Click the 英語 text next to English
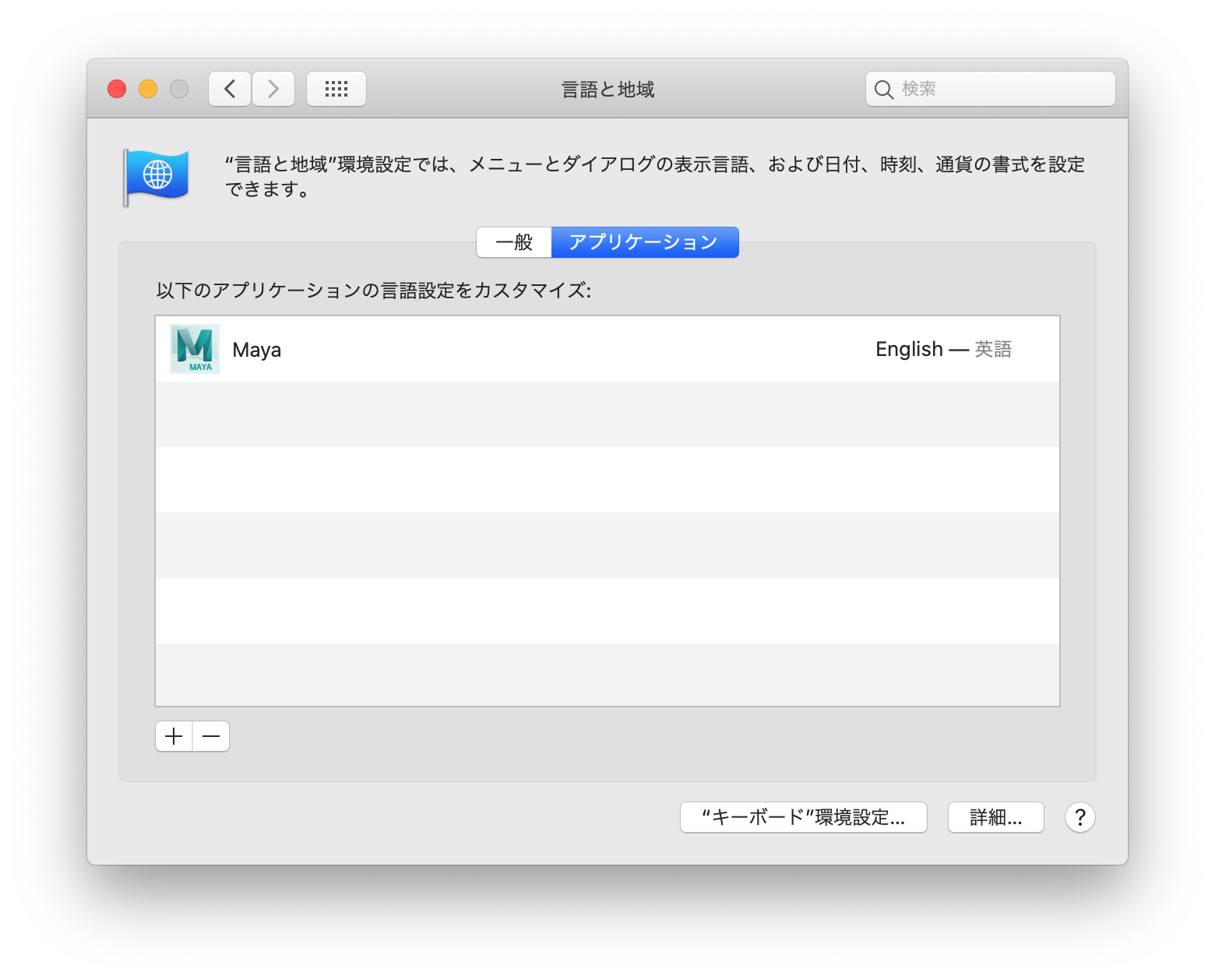Screen dimensions: 1215x980 (x=994, y=349)
